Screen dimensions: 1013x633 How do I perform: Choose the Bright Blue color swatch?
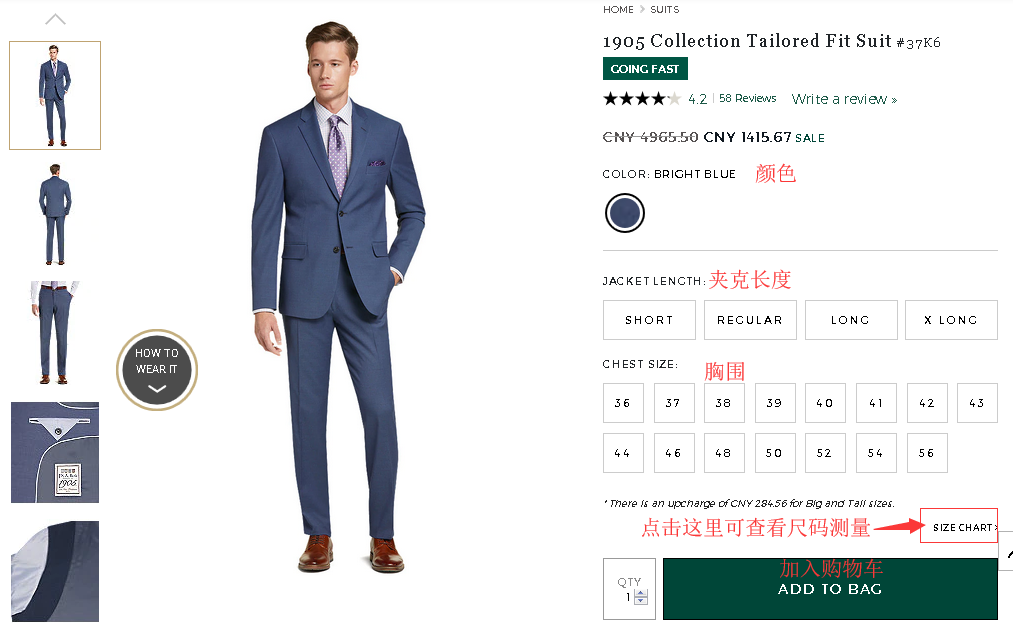coord(625,212)
